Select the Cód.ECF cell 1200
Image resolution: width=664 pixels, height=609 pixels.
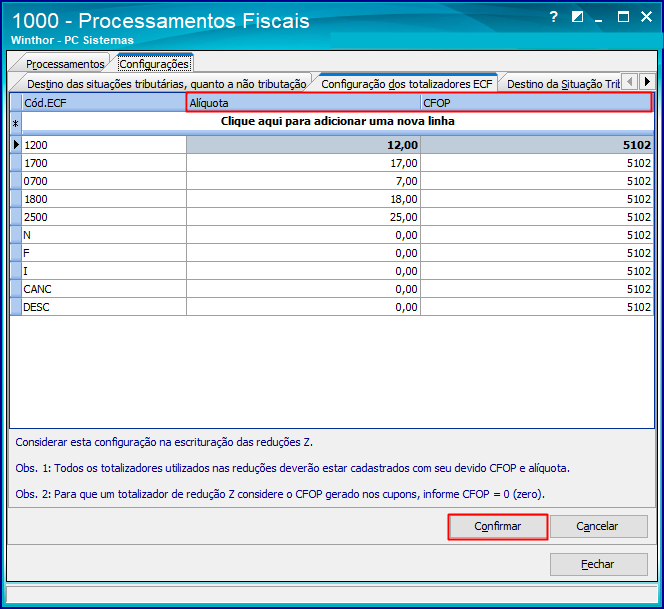104,145
